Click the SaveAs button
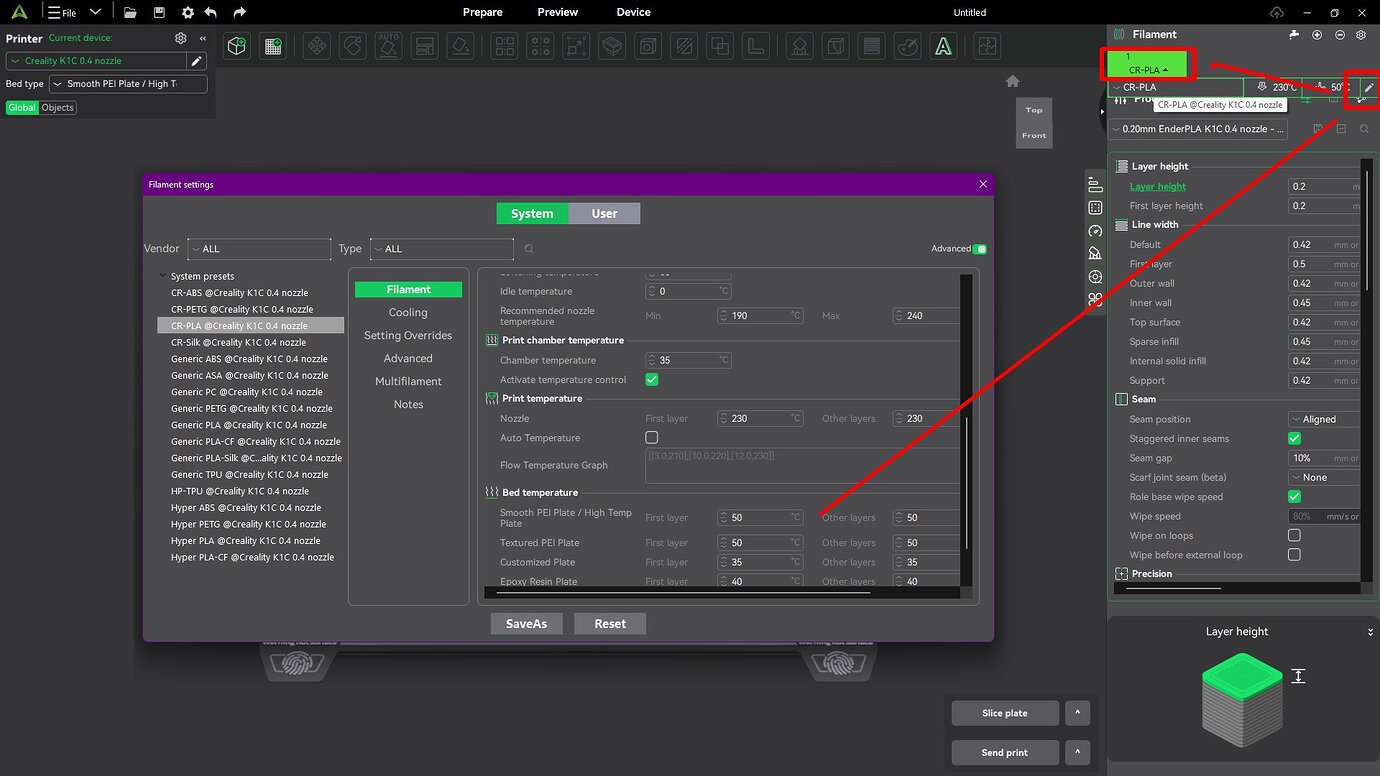1380x776 pixels. click(x=526, y=623)
